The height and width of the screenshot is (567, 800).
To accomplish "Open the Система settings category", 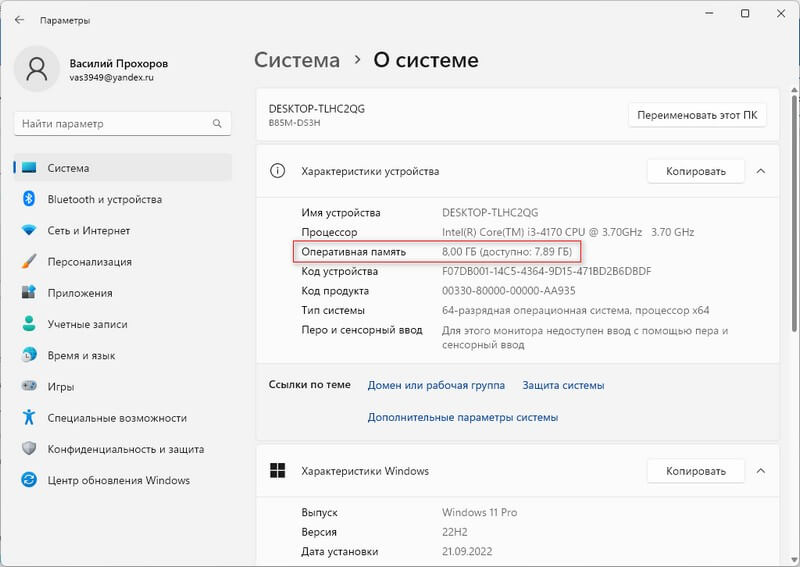I will pyautogui.click(x=123, y=167).
